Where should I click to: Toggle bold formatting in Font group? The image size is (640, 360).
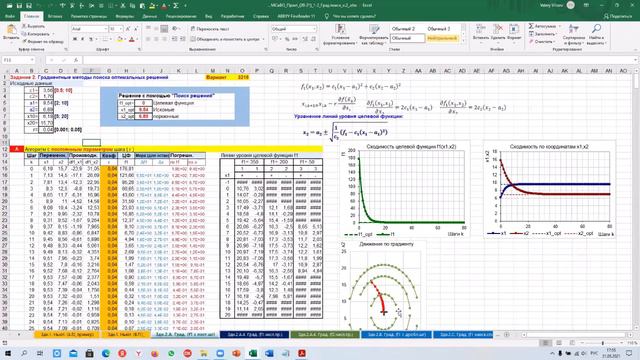(75, 39)
